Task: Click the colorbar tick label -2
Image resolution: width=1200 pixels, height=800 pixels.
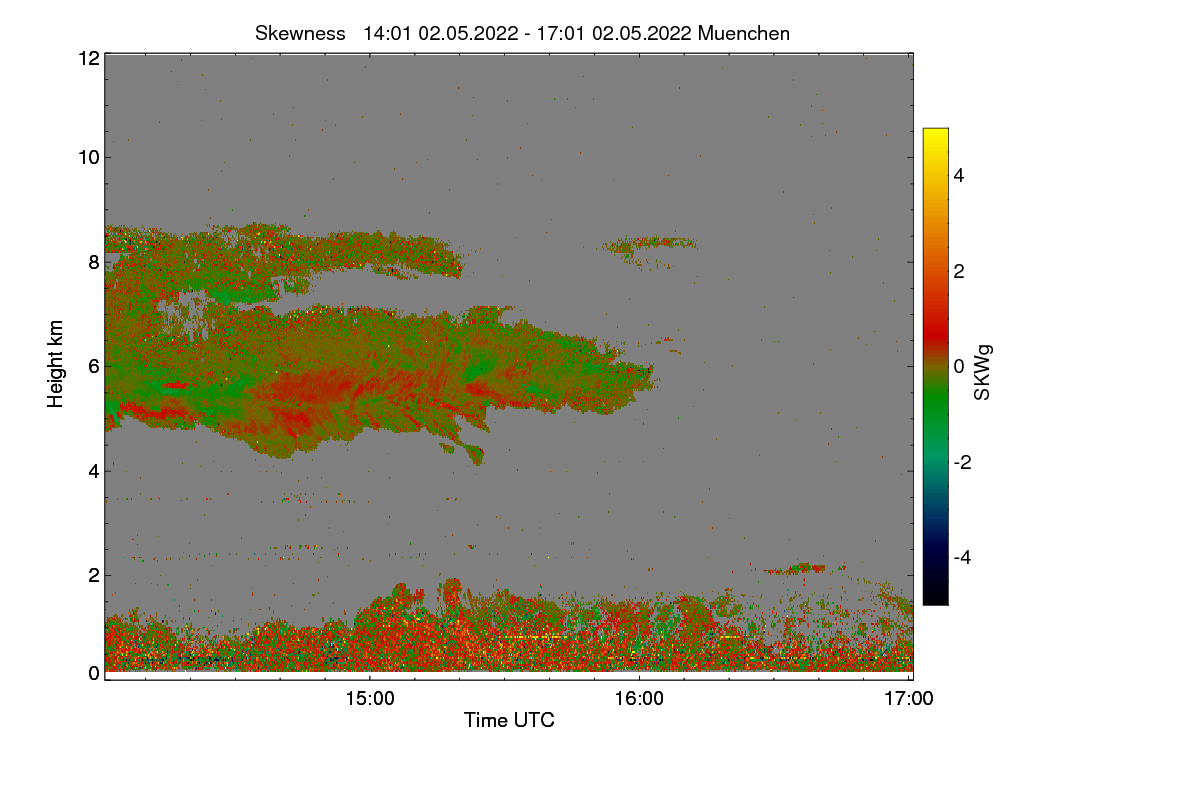Action: click(961, 462)
